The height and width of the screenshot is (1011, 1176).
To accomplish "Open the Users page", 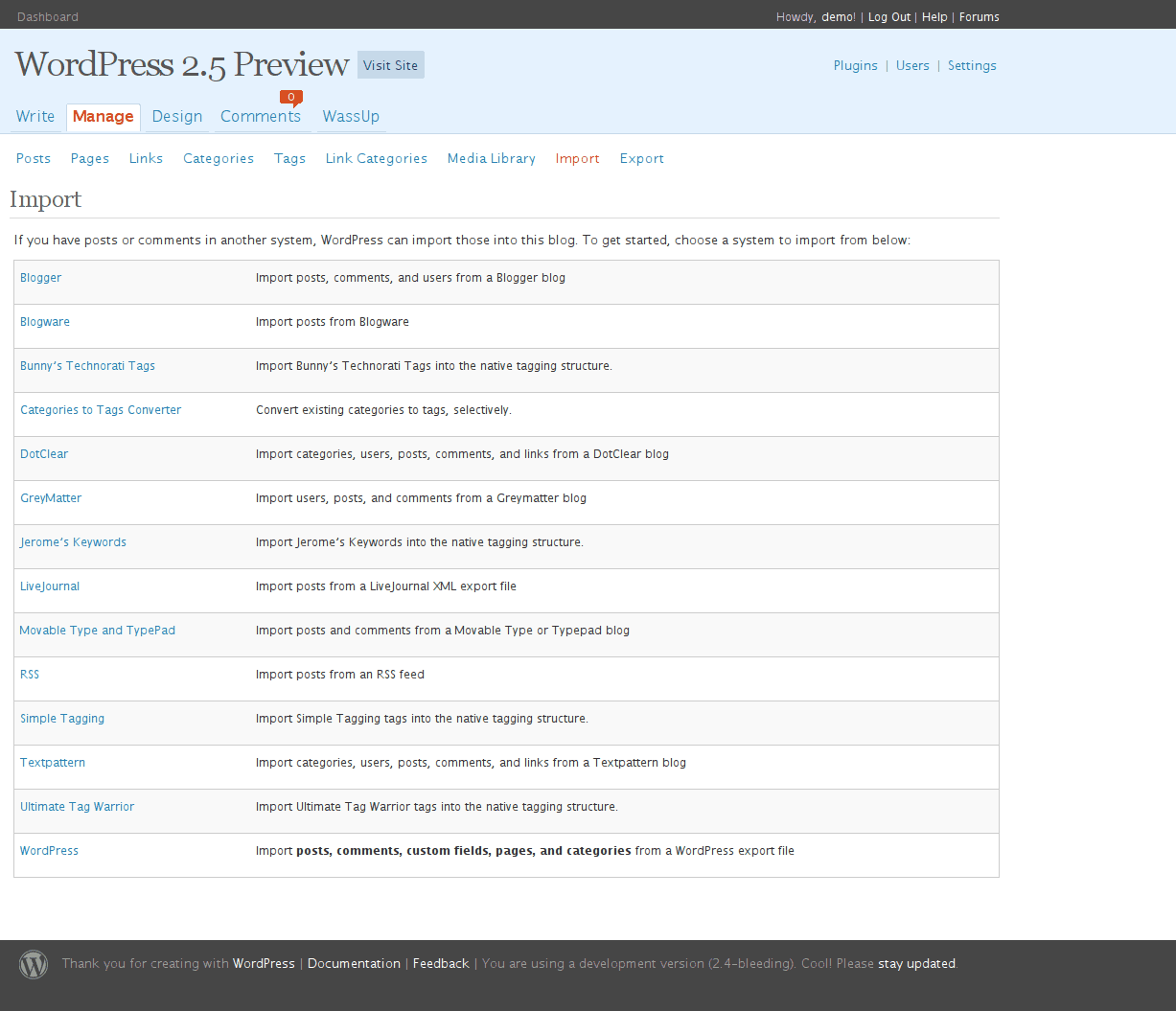I will tap(912, 65).
